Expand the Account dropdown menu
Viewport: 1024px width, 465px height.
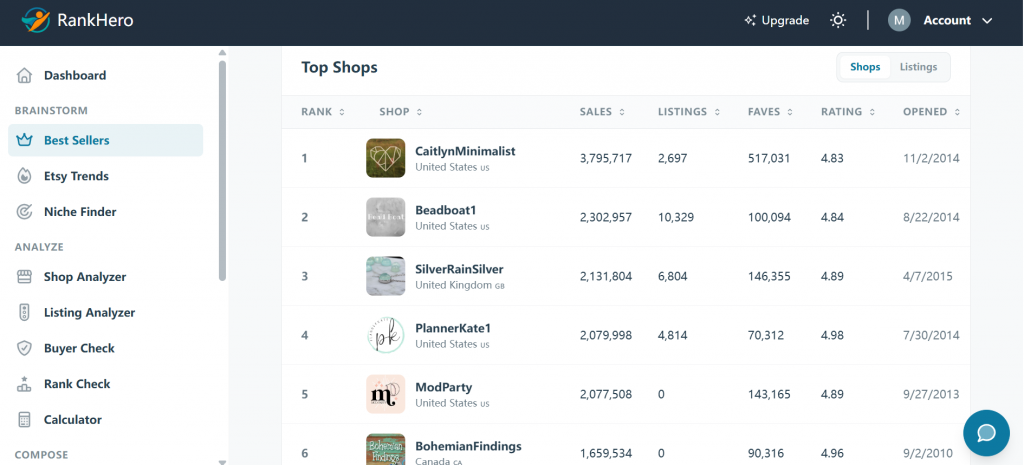[940, 20]
